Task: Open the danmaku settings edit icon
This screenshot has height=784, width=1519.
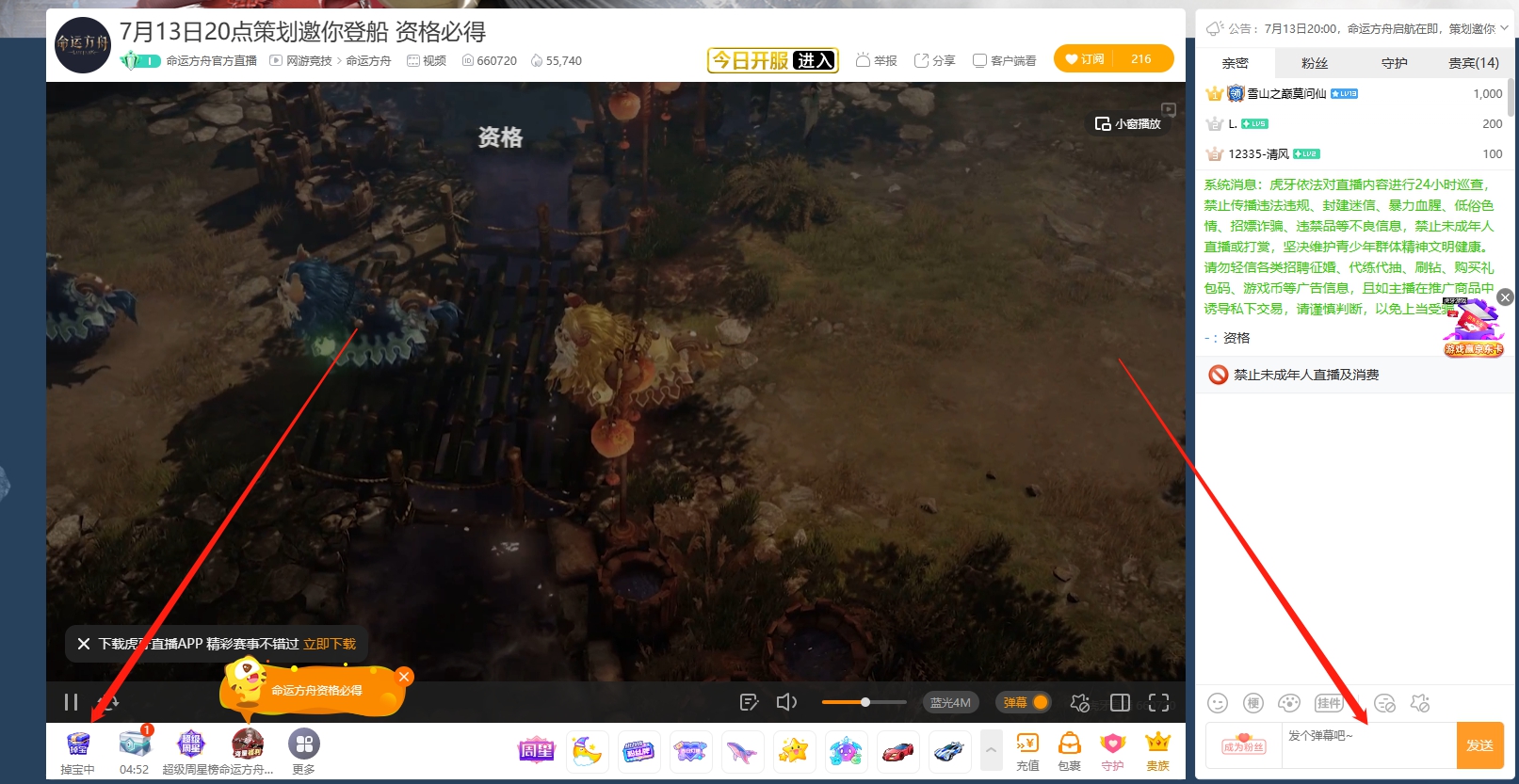Action: tap(750, 702)
